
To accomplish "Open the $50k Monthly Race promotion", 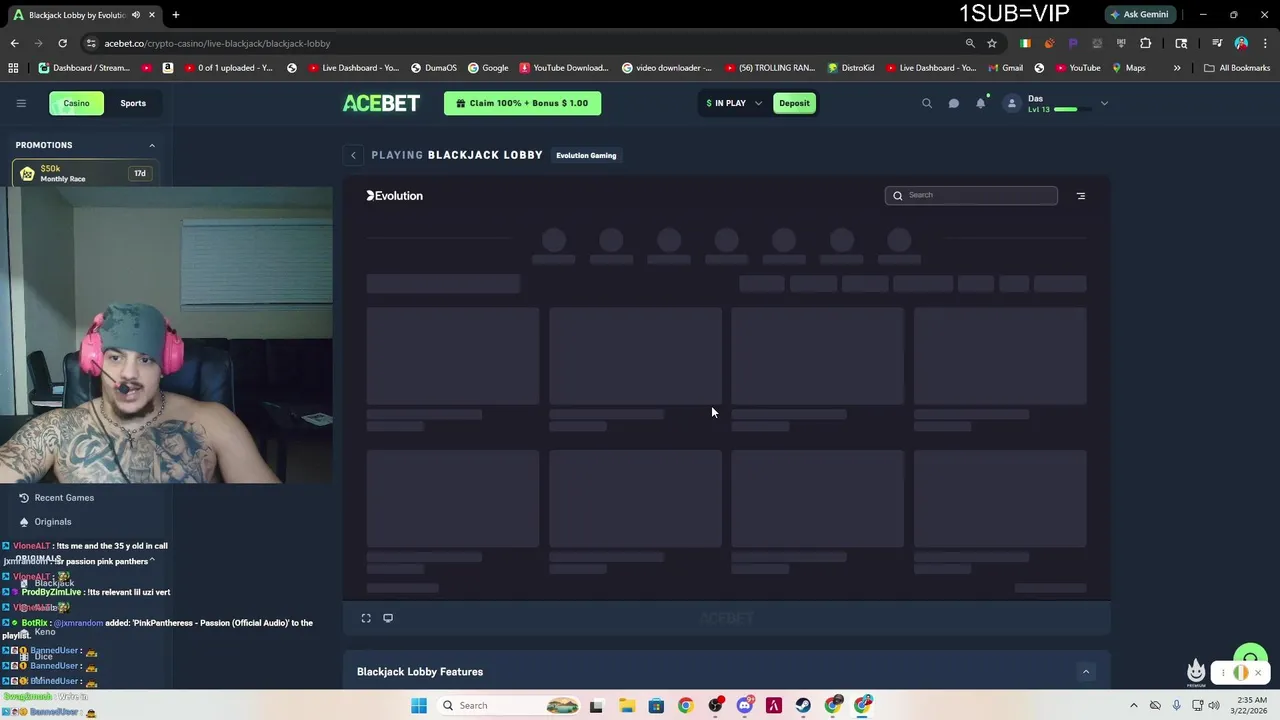I will [84, 173].
